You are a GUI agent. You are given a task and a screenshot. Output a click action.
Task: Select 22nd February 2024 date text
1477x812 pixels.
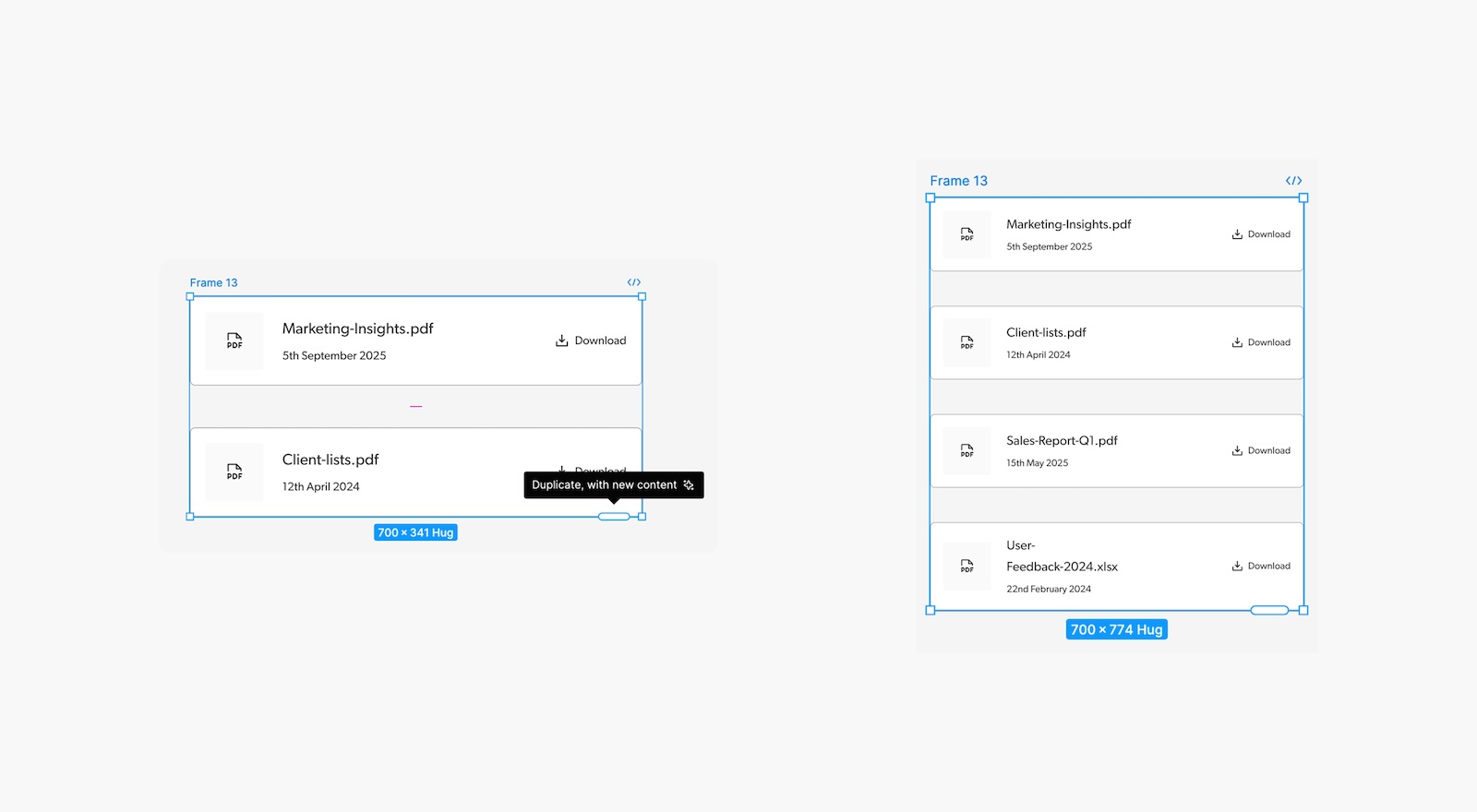pyautogui.click(x=1048, y=589)
